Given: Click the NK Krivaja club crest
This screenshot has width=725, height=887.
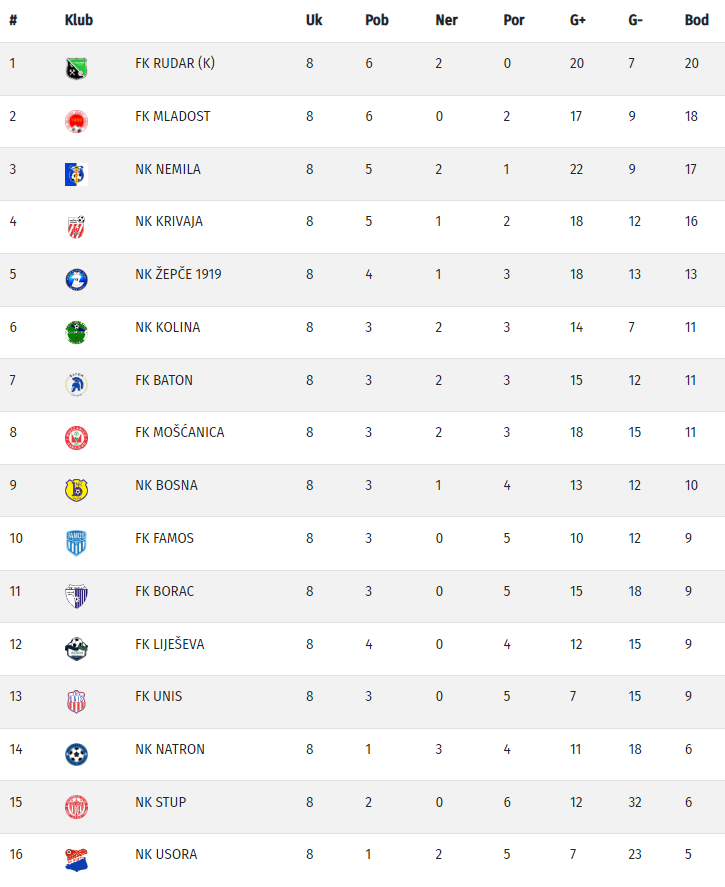Looking at the screenshot, I should (76, 227).
